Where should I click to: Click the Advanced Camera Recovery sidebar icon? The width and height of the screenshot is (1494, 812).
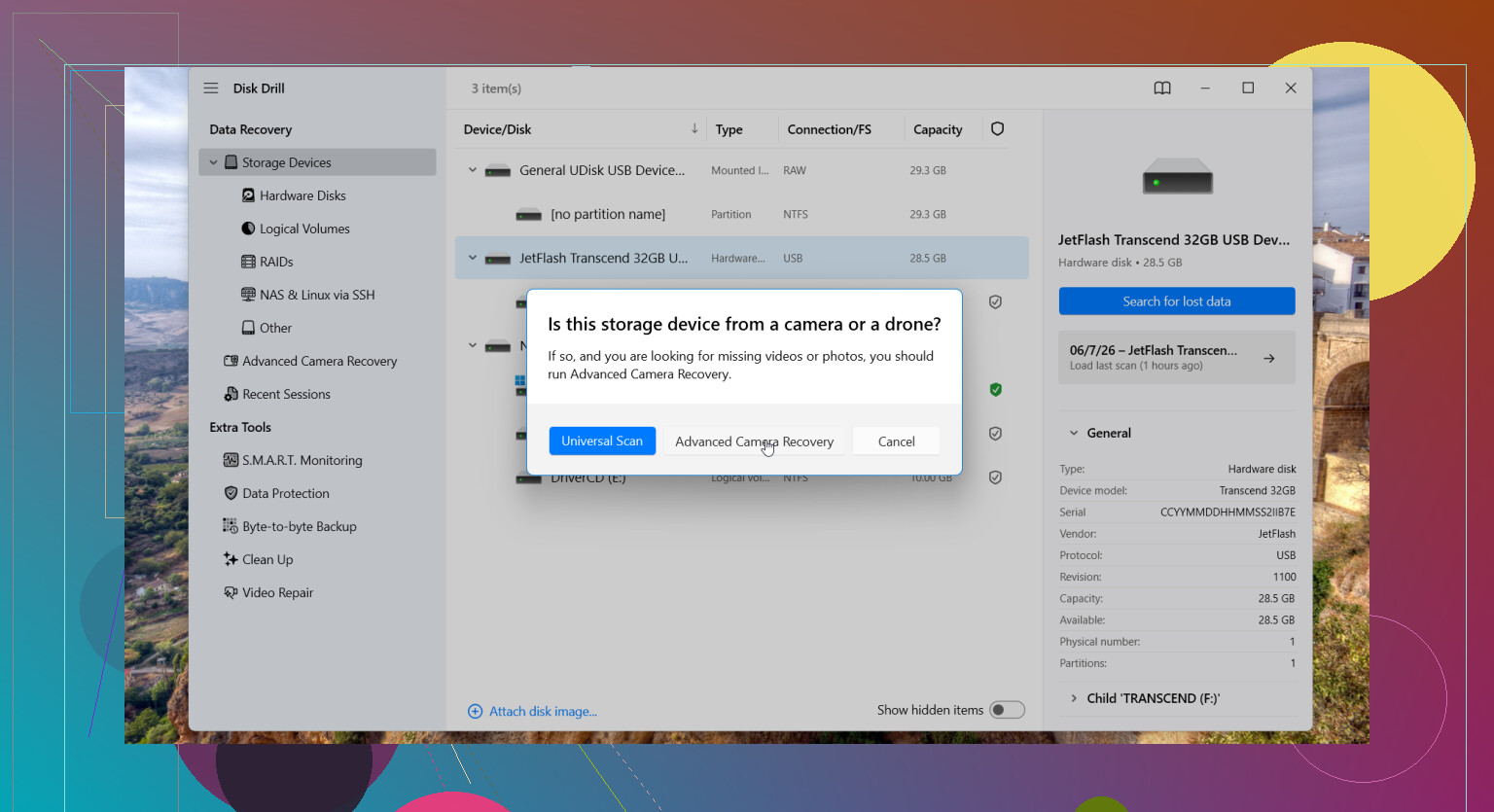231,361
